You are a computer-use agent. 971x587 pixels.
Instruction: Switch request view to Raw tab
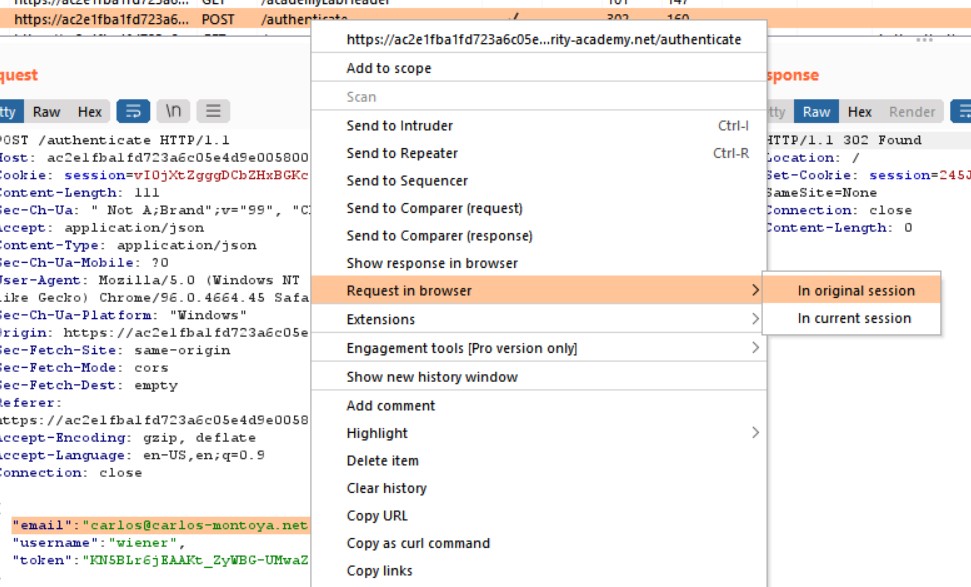[x=46, y=112]
